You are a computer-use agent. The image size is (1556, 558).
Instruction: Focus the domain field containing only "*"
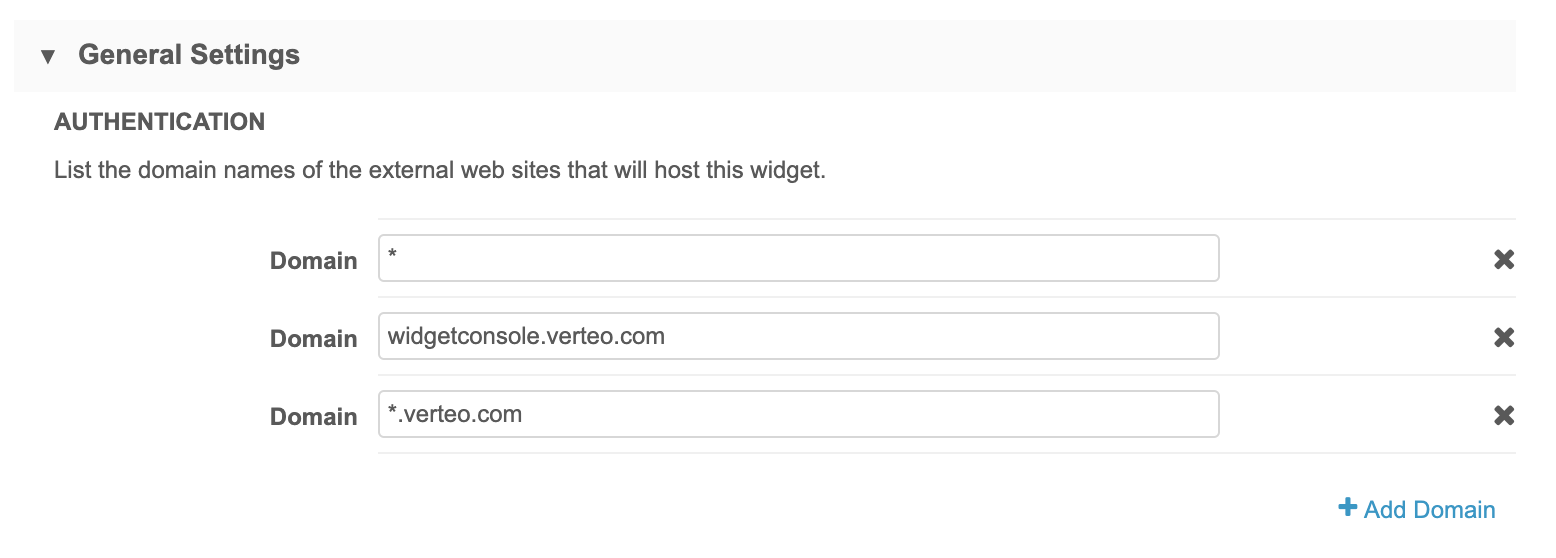(x=798, y=258)
